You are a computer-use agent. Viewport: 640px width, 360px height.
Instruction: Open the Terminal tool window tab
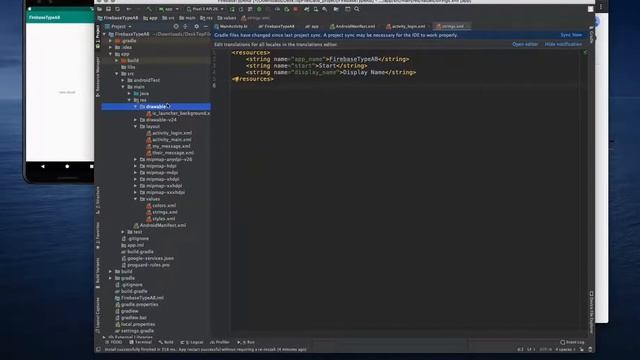140,342
